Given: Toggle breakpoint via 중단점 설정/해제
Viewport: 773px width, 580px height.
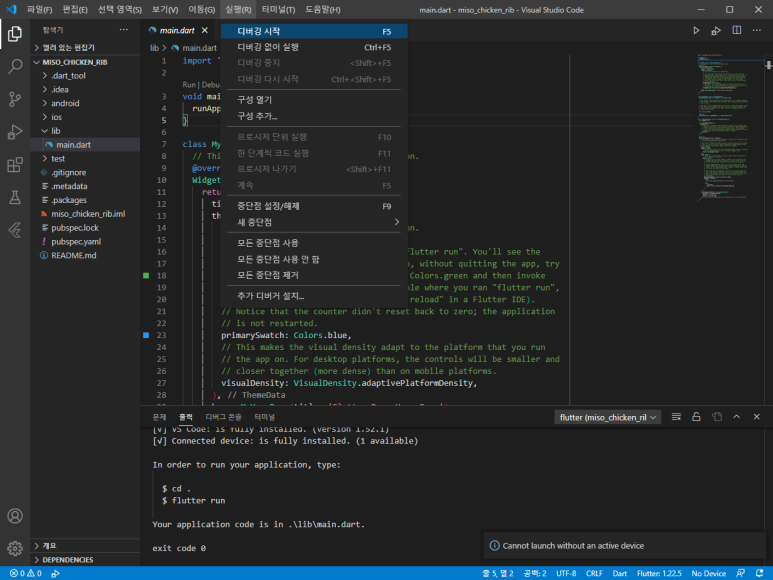Looking at the screenshot, I should pyautogui.click(x=314, y=206).
